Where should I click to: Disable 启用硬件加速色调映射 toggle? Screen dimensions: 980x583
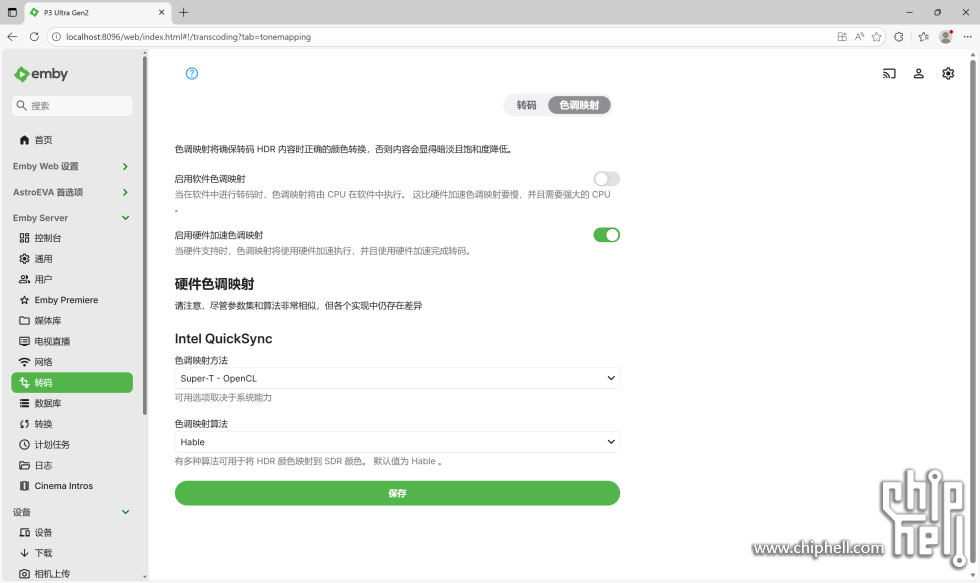pos(606,234)
